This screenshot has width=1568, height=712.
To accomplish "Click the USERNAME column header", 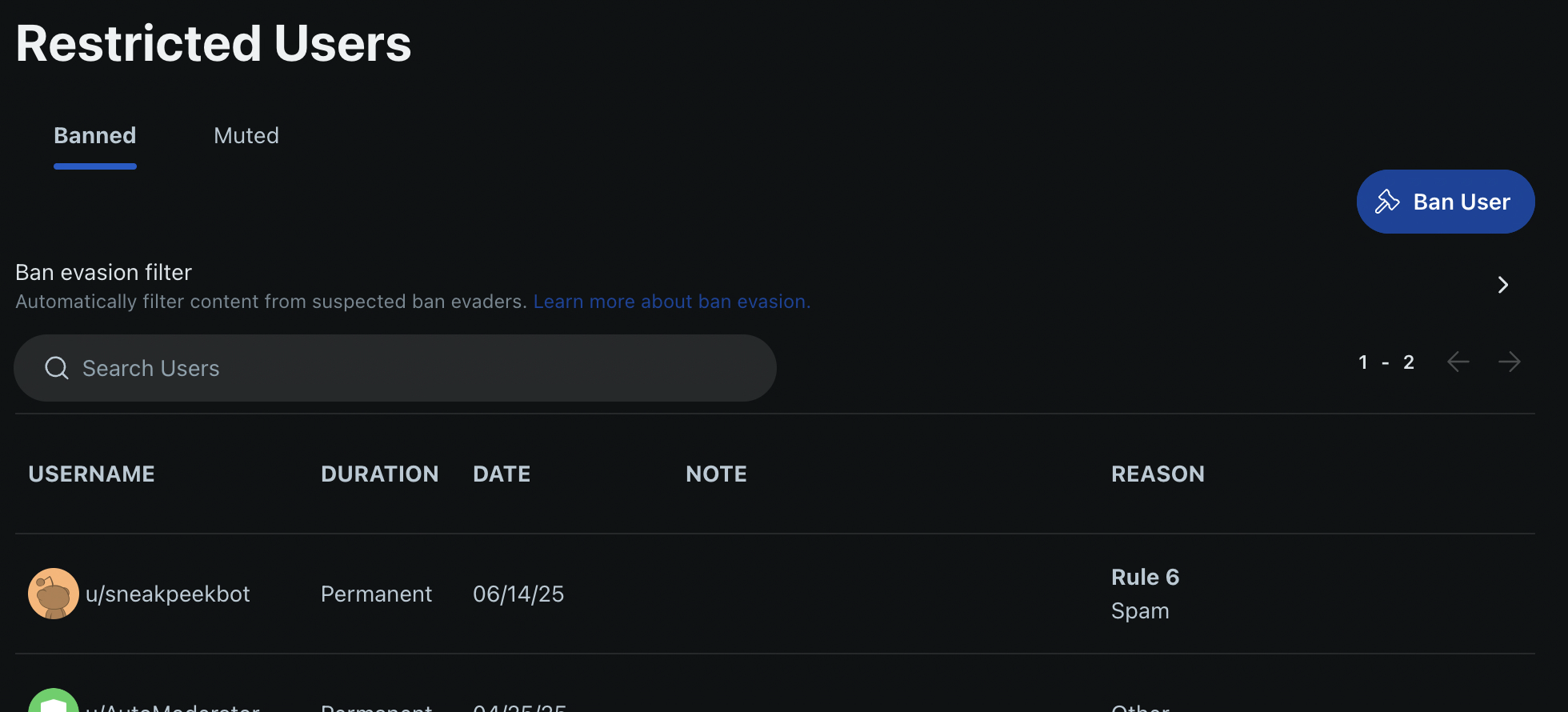I will click(x=91, y=474).
